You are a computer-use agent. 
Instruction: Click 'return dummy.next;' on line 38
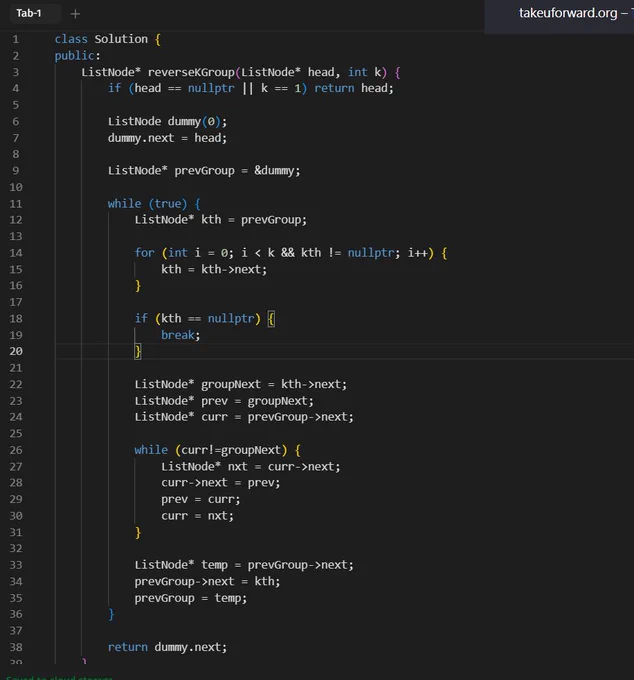coord(167,647)
